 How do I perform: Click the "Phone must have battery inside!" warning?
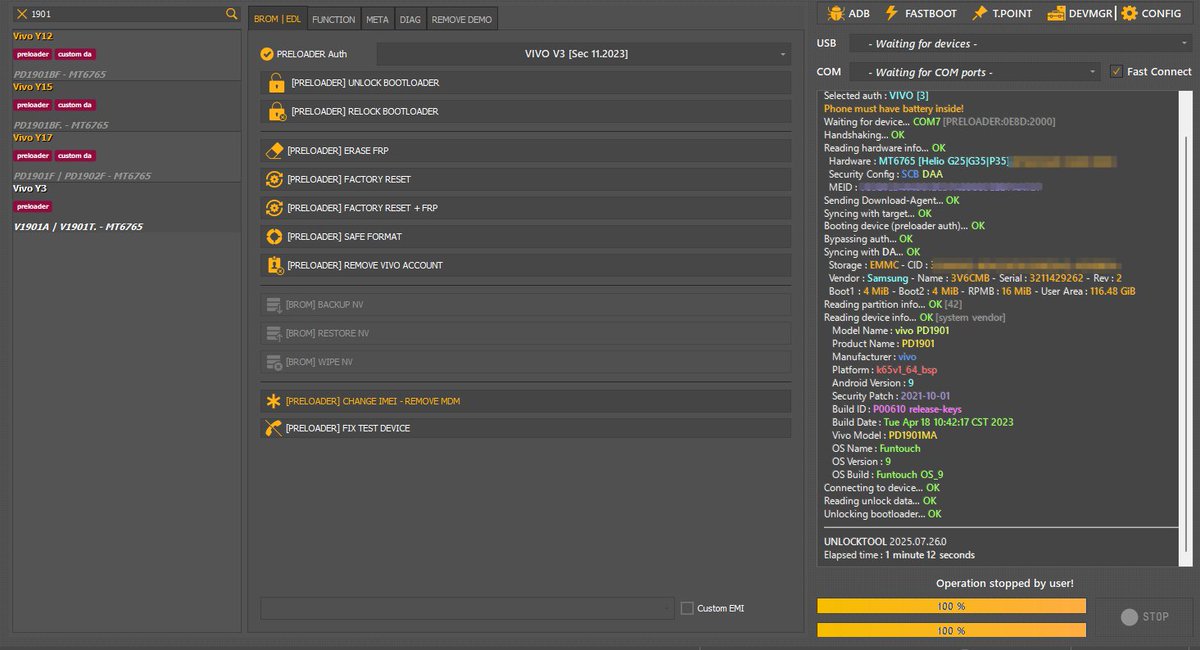pos(894,108)
